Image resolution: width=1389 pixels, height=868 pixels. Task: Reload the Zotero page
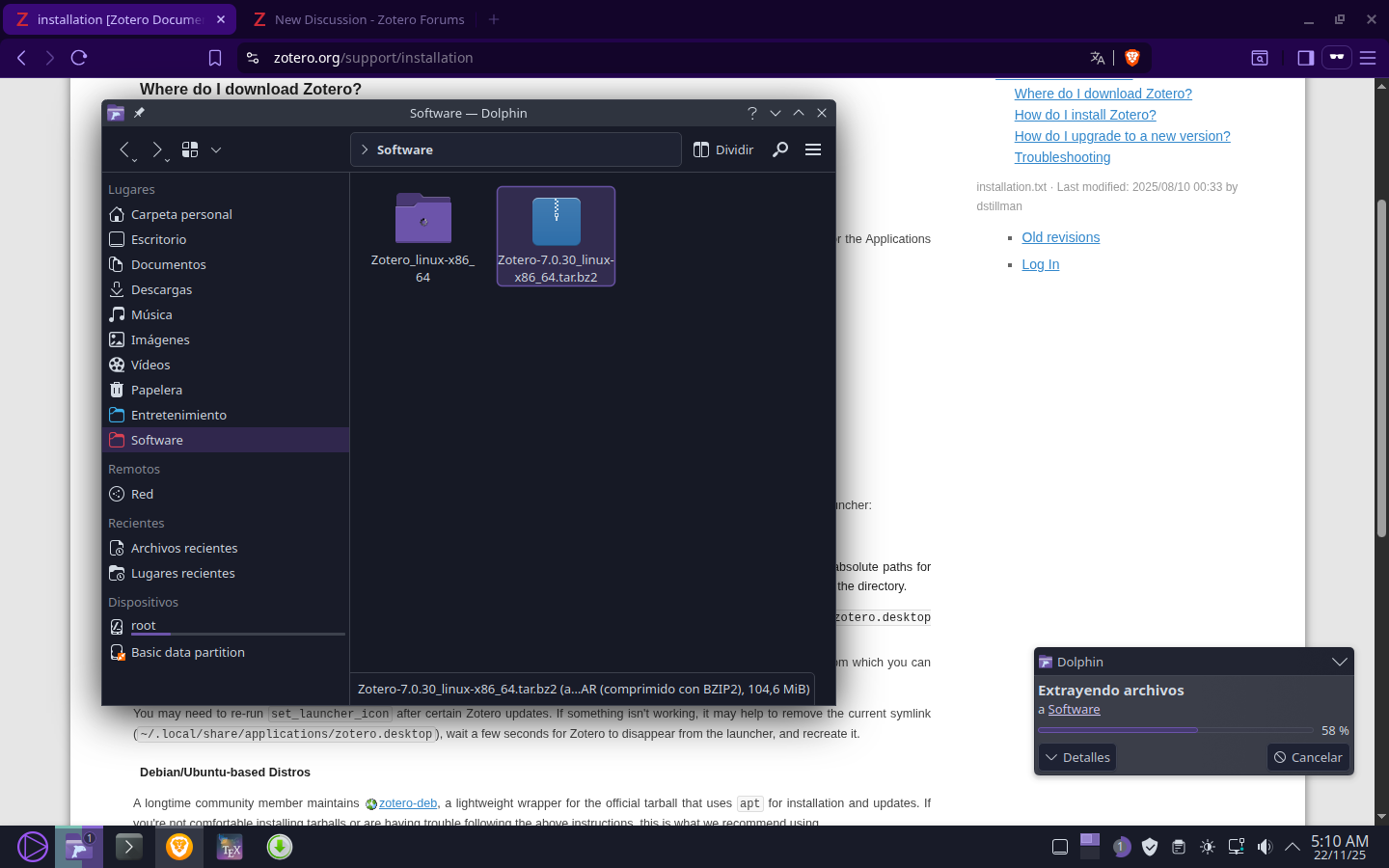tap(79, 58)
